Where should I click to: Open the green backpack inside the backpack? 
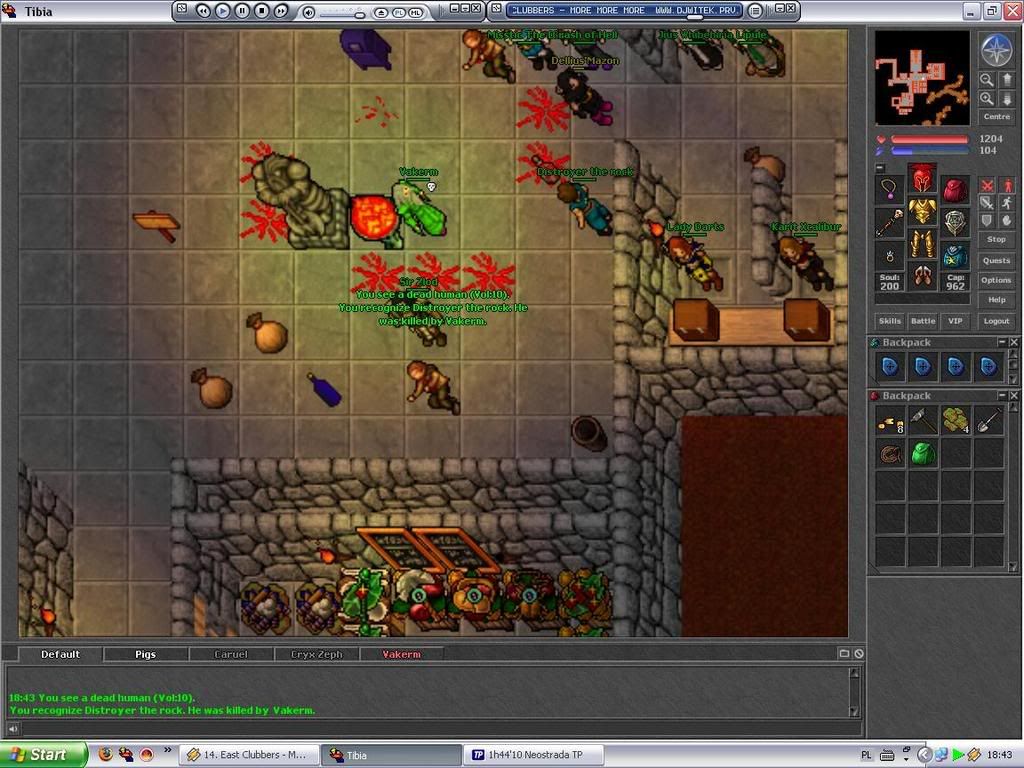923,453
